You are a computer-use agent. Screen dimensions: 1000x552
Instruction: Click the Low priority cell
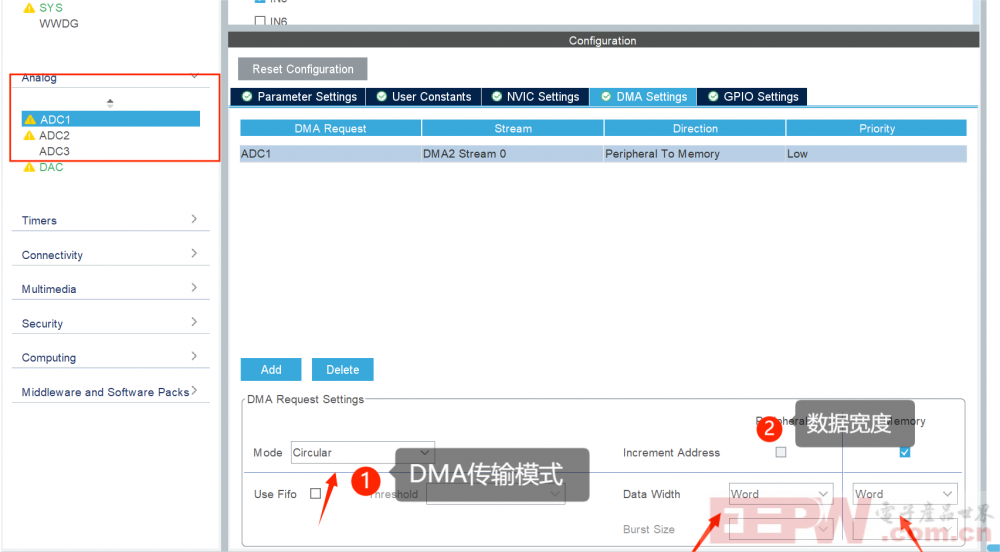coord(877,154)
